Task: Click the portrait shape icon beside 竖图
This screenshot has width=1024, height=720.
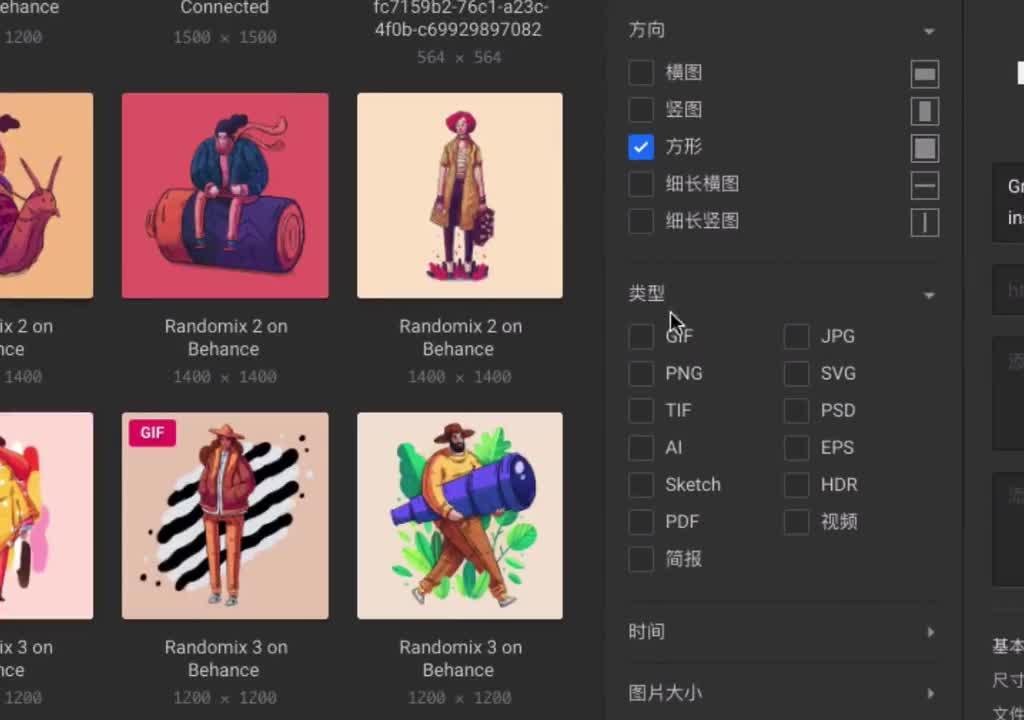Action: pyautogui.click(x=924, y=110)
